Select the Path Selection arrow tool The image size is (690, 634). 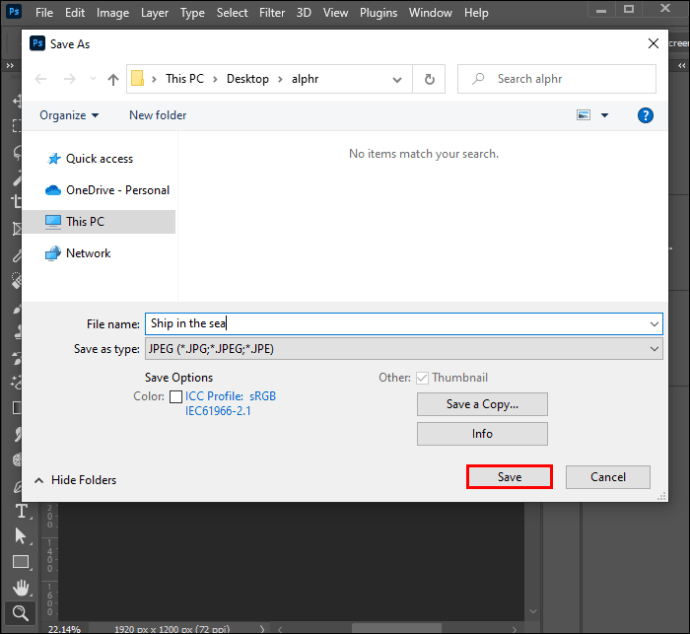click(x=20, y=536)
